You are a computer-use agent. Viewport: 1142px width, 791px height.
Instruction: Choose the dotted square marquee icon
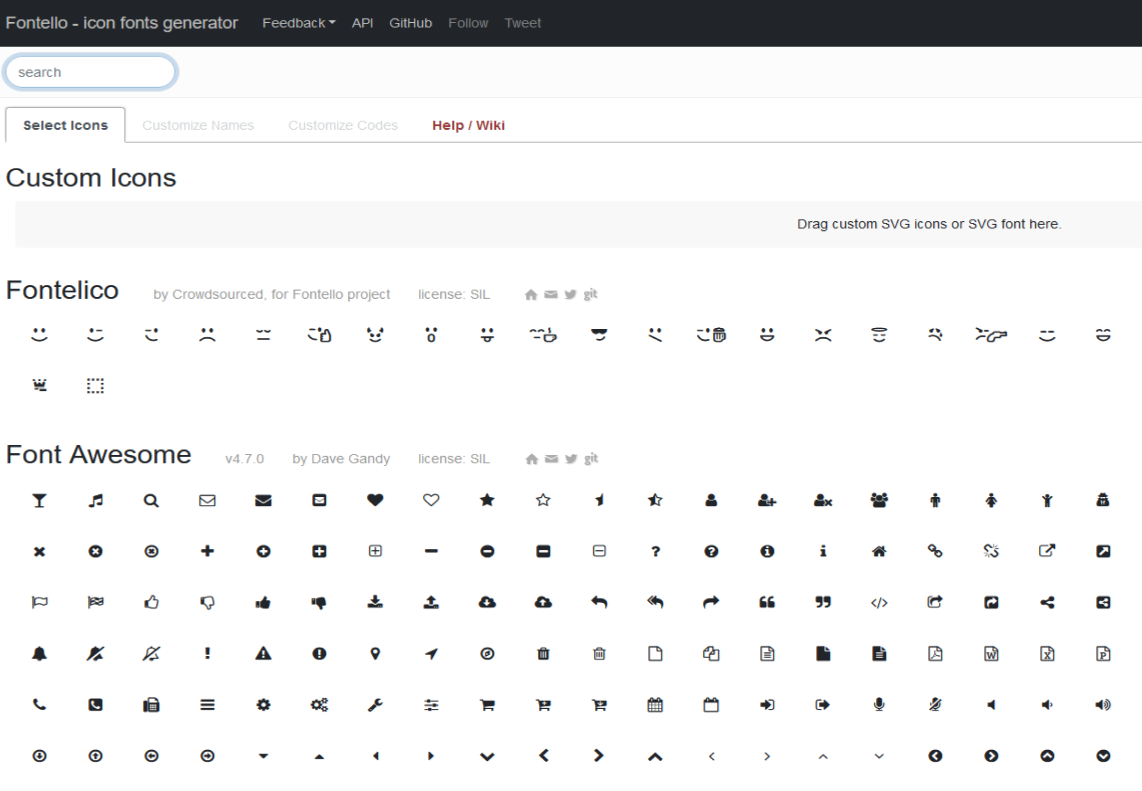tap(95, 385)
